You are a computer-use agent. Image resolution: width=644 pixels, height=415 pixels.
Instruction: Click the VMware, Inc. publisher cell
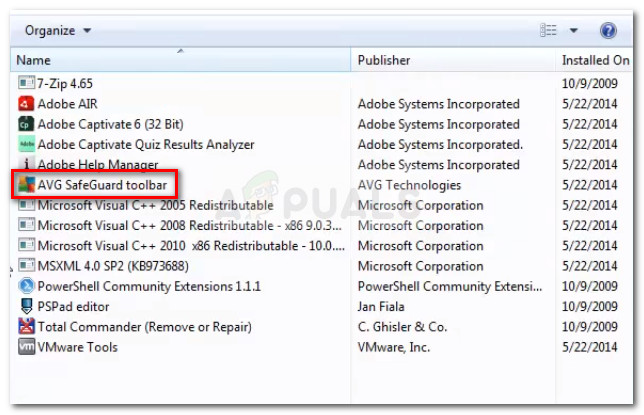(393, 347)
